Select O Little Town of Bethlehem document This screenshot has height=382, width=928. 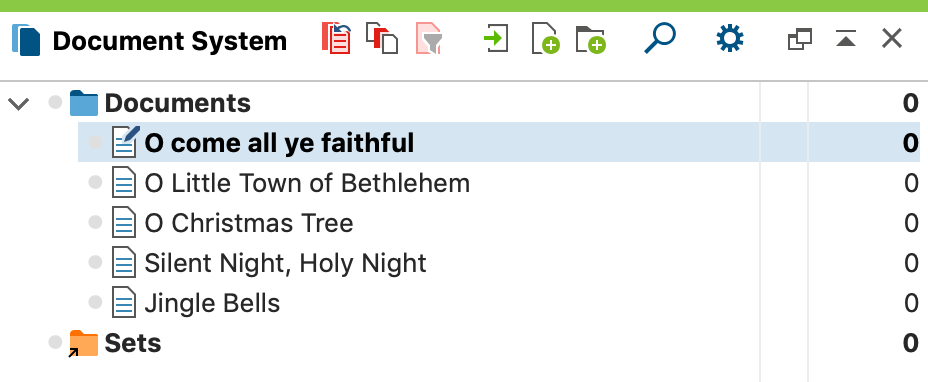pos(307,183)
